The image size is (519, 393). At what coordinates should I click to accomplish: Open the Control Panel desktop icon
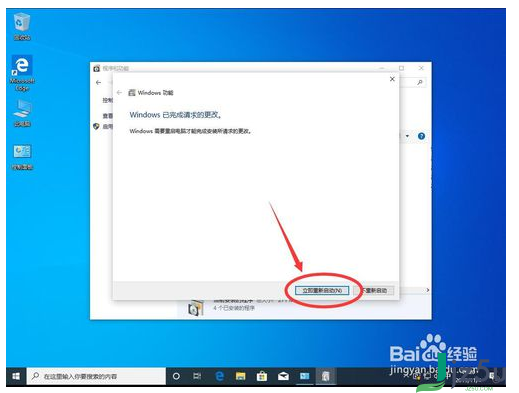click(22, 157)
